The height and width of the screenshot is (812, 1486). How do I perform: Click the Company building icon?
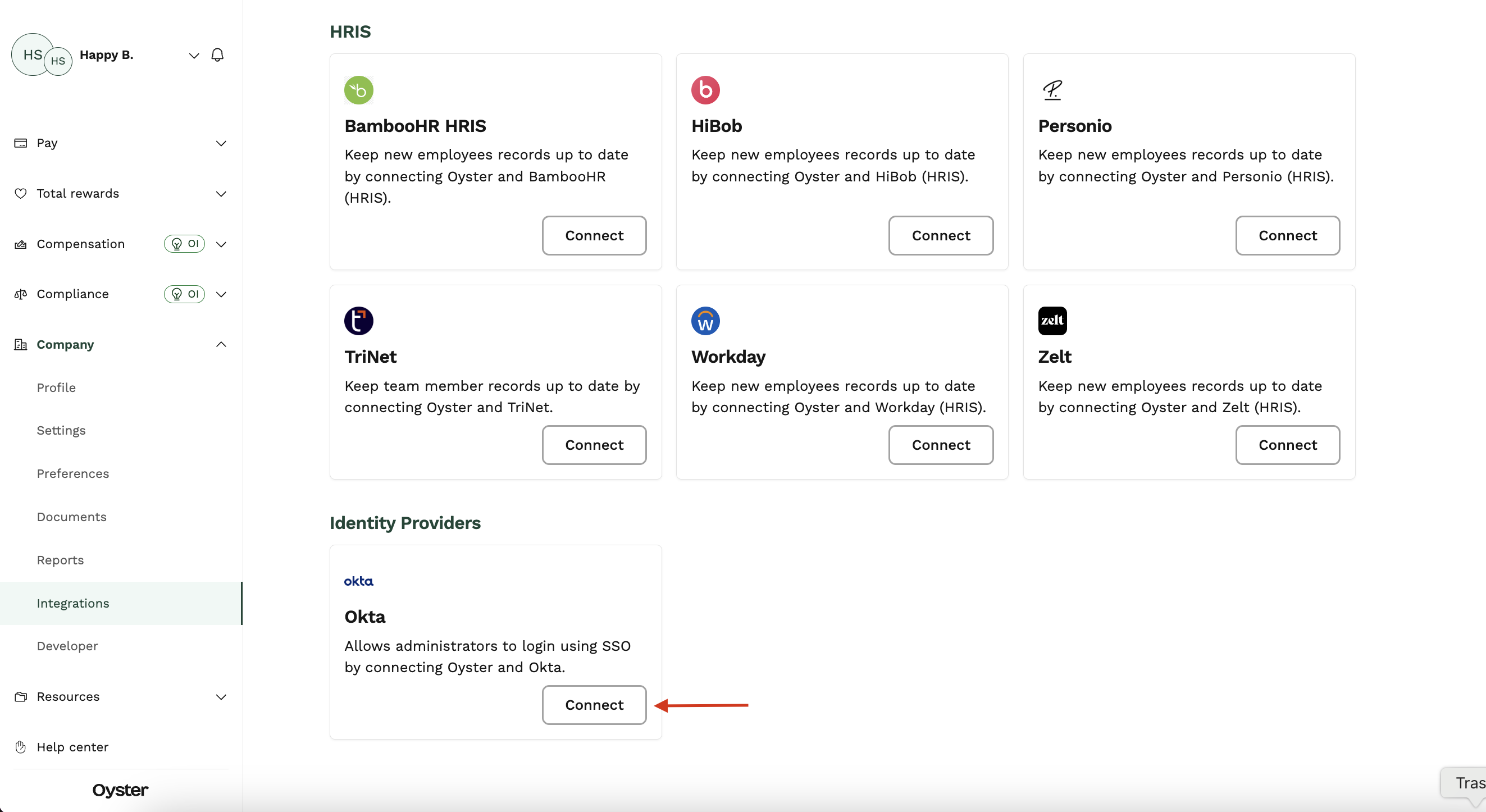21,345
